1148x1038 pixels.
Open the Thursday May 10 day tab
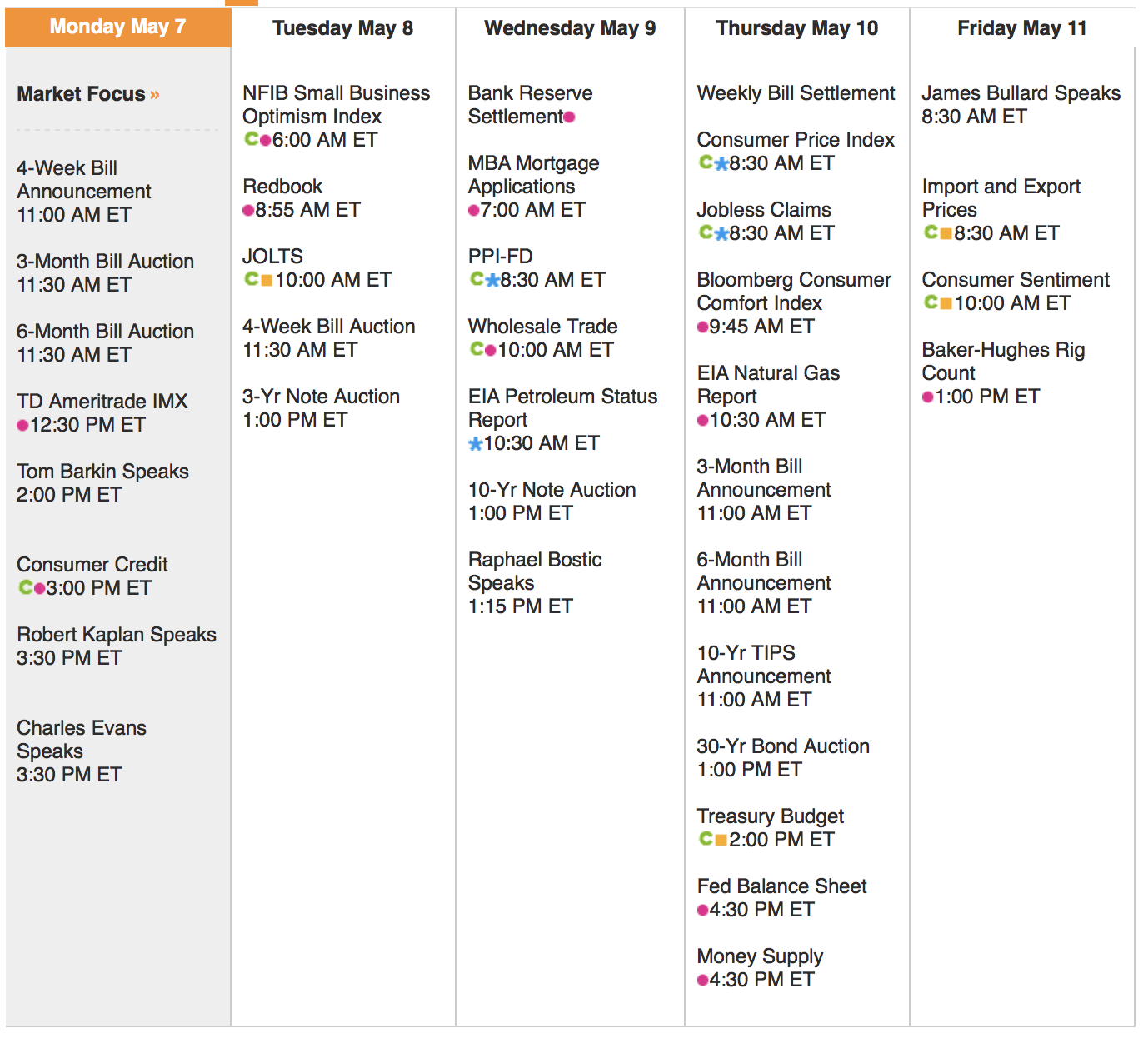(796, 28)
